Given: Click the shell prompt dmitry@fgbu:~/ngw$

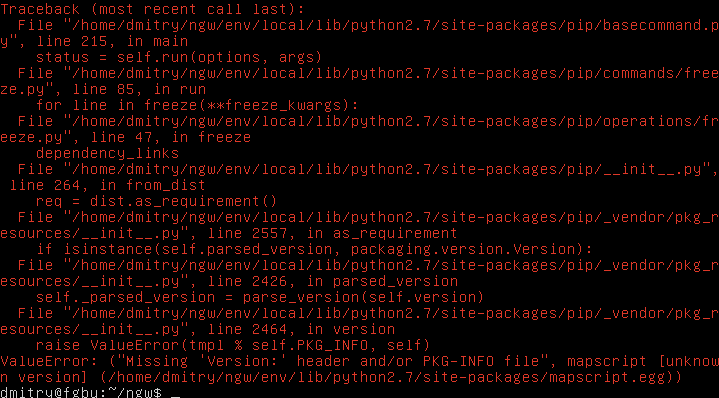Looking at the screenshot, I should (81, 393).
